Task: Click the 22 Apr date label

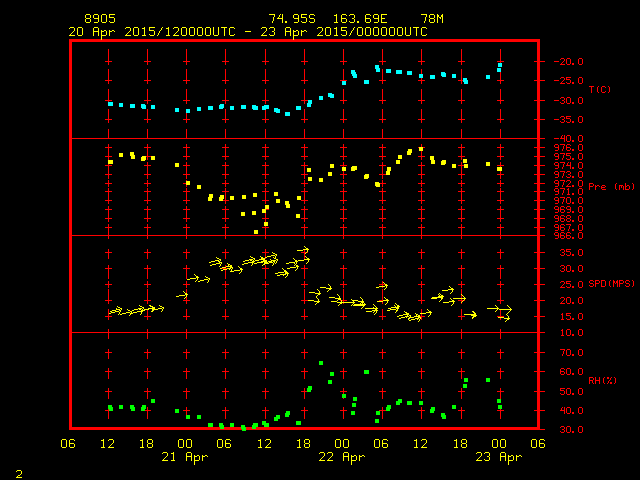Action: (342, 457)
